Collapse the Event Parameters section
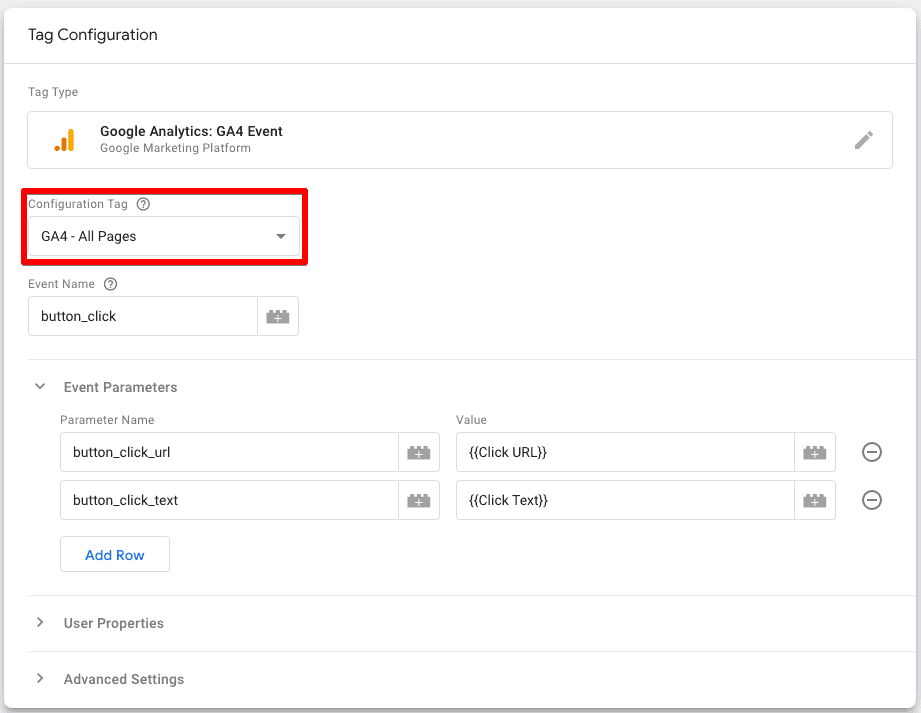This screenshot has width=921, height=713. click(39, 387)
